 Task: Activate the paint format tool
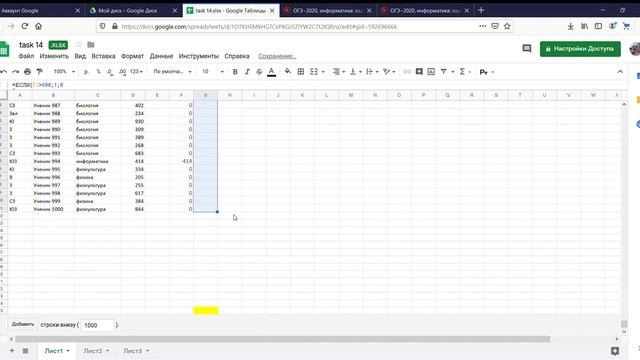tap(40, 72)
